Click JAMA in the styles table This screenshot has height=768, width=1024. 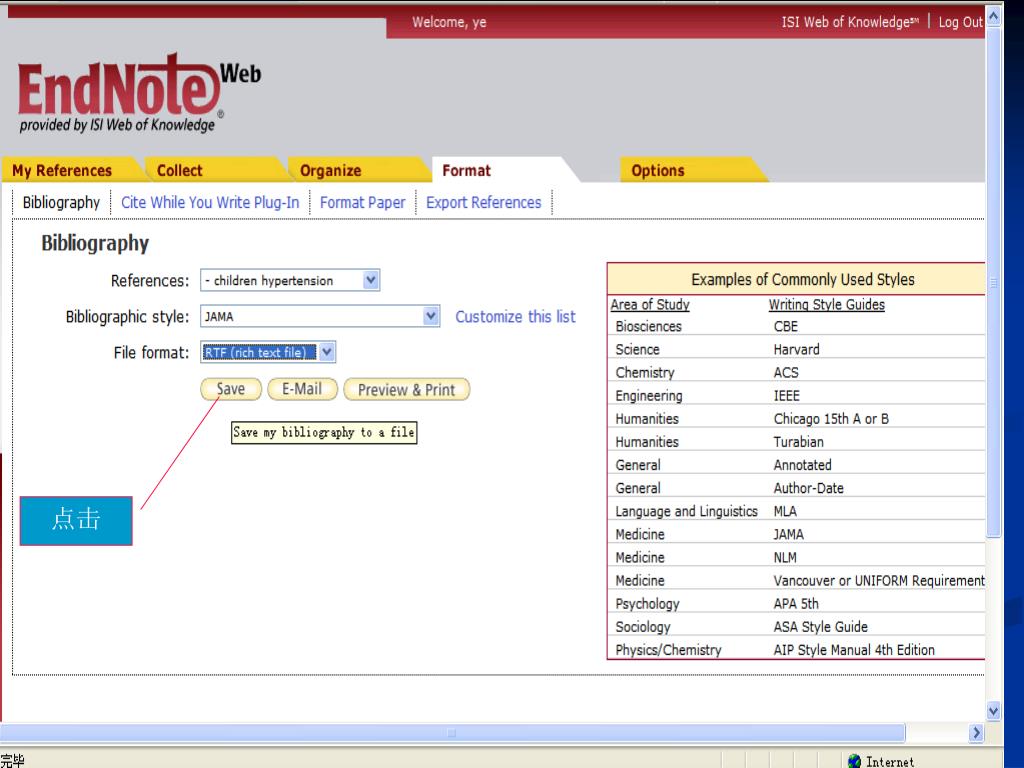tap(788, 534)
